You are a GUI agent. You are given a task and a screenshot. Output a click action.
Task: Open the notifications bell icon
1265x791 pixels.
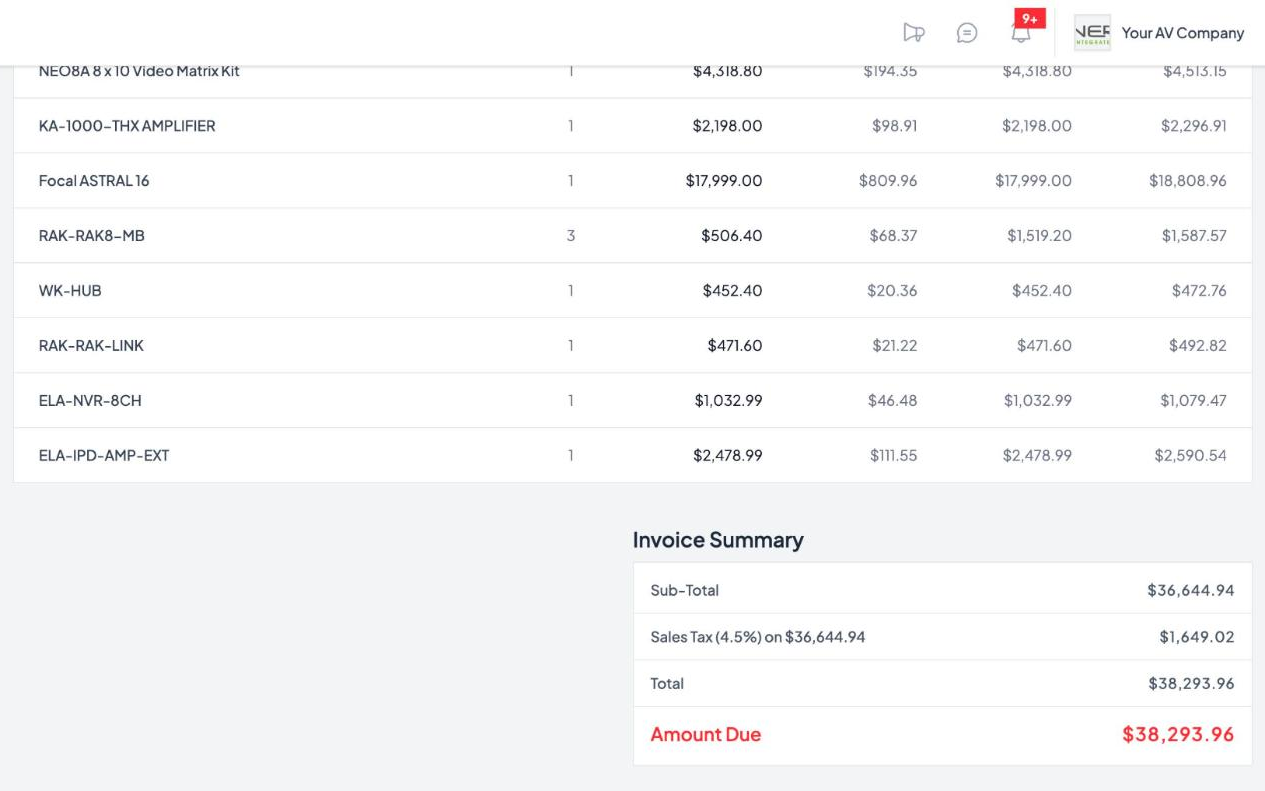point(1021,34)
